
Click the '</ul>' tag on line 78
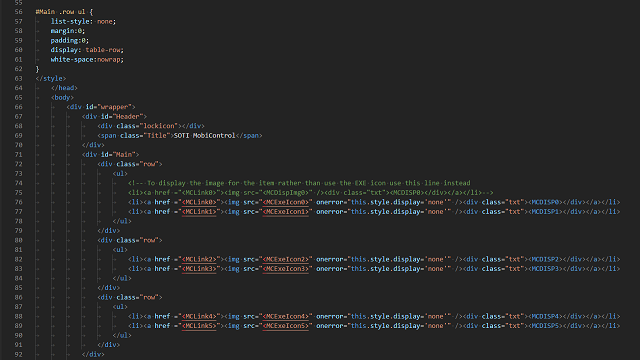pos(122,221)
